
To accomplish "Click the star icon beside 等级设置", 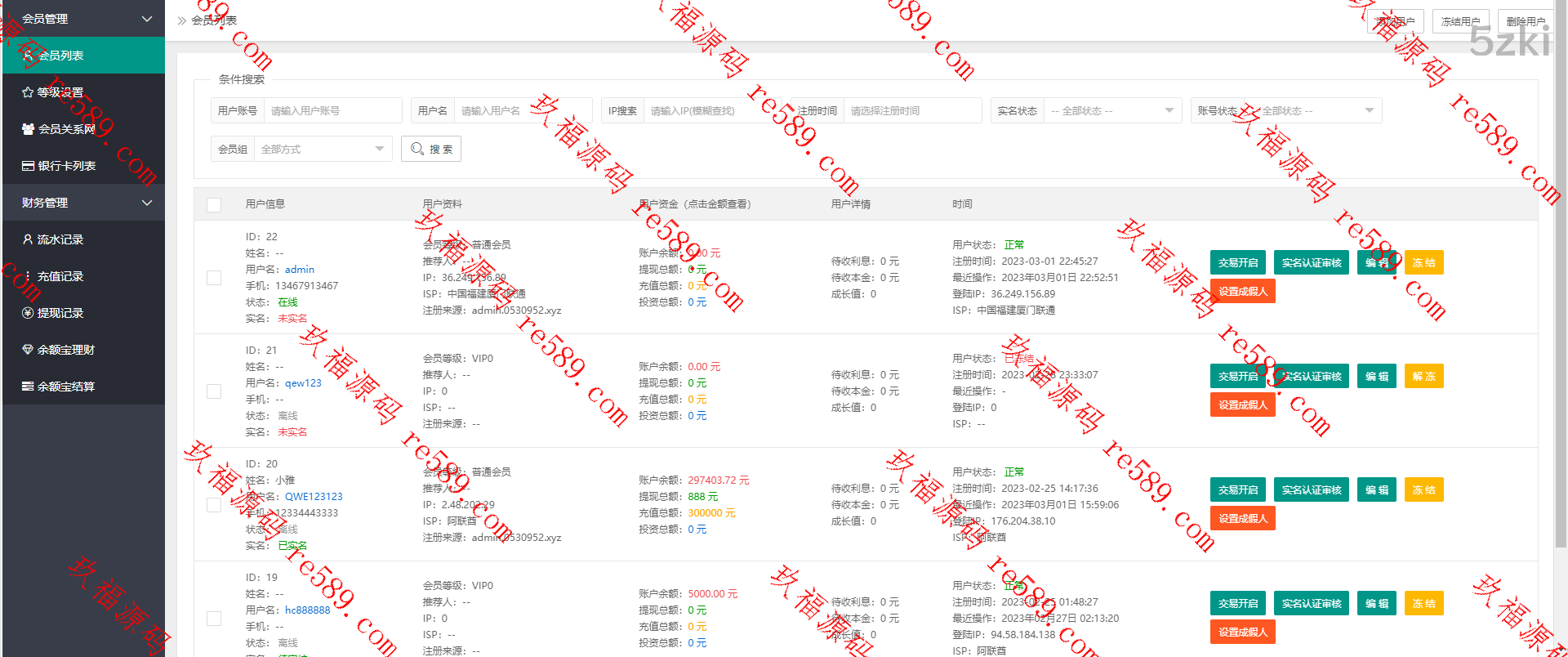I will pos(28,92).
